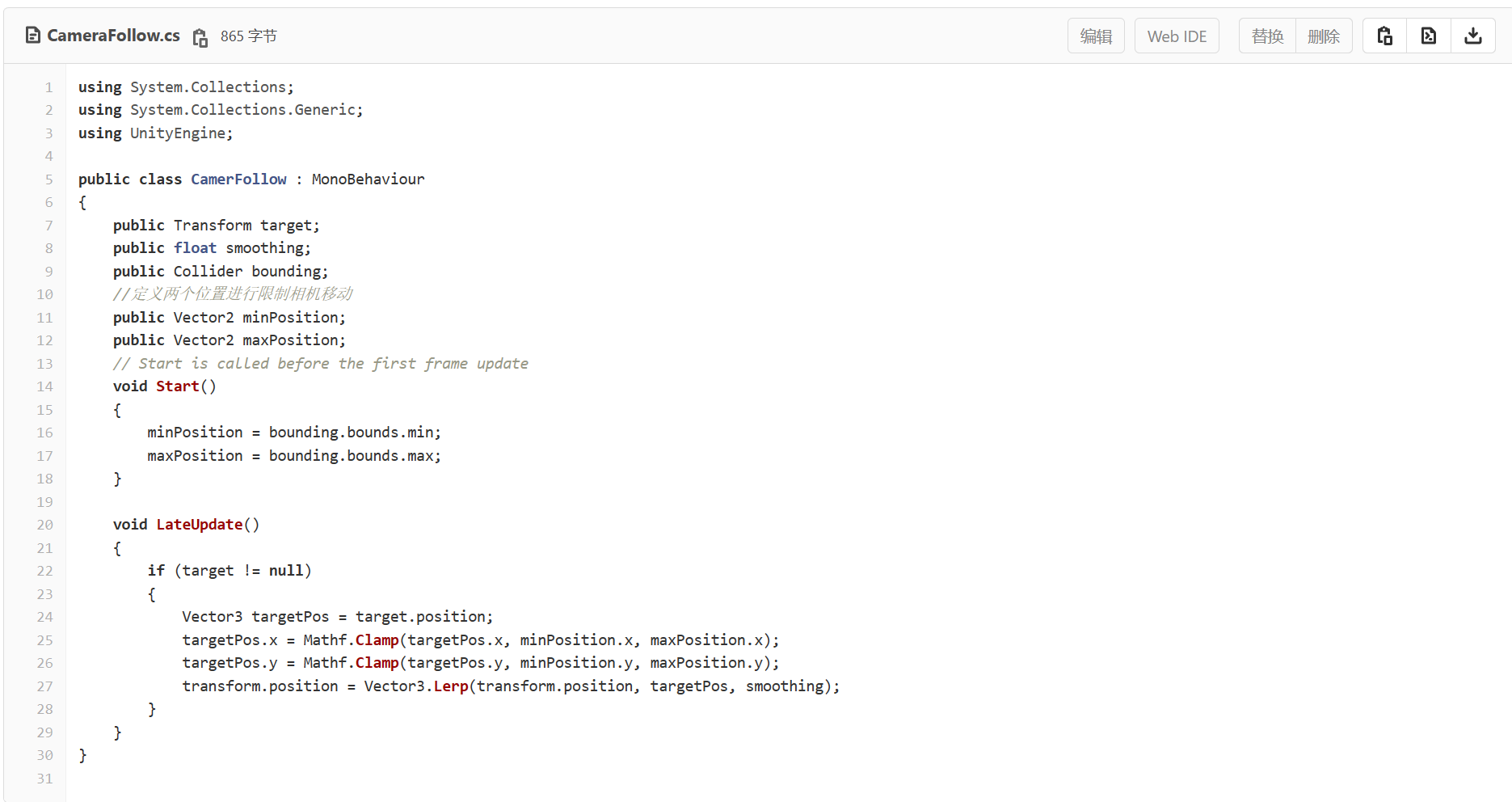
Task: Click the CamerFollow class name in code
Action: click(x=238, y=179)
